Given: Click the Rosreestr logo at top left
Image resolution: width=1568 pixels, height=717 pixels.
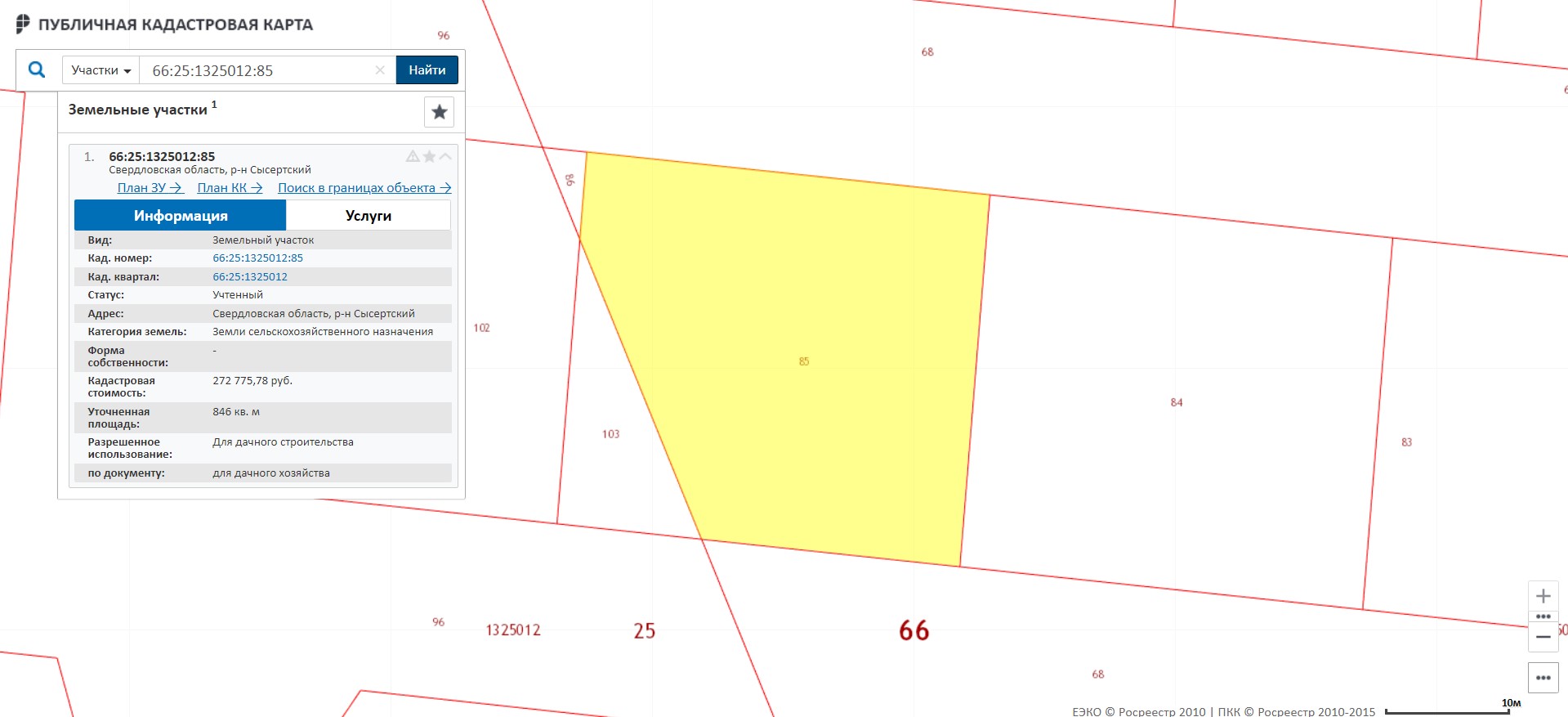Looking at the screenshot, I should pyautogui.click(x=23, y=25).
